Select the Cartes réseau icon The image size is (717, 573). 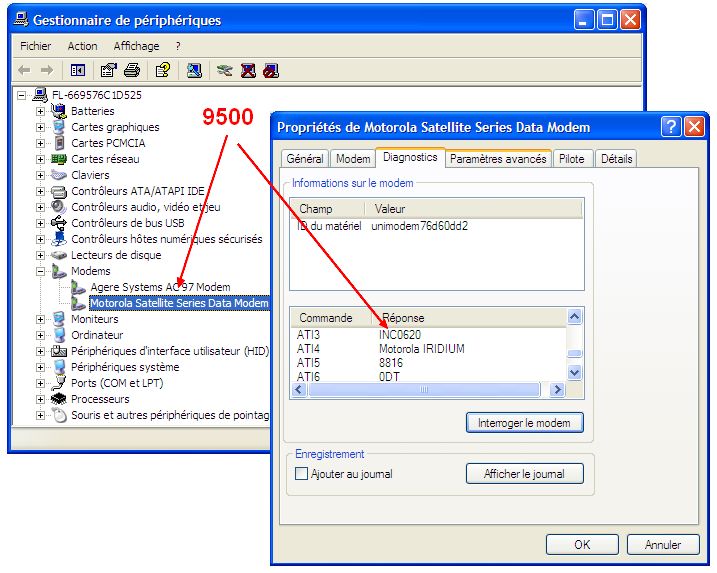click(59, 159)
